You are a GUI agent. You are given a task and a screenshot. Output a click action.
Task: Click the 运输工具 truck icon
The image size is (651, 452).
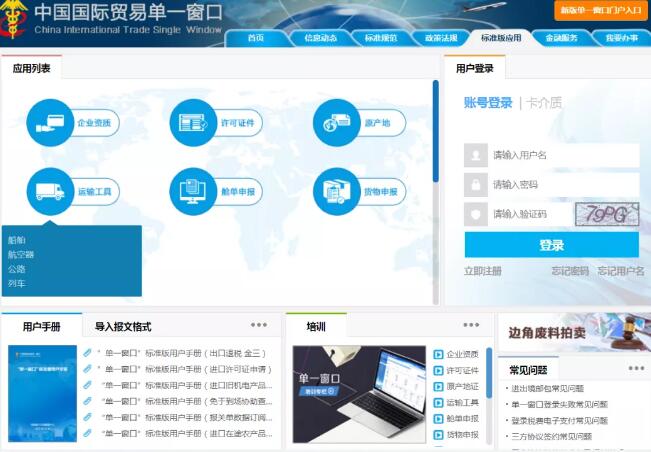50,191
